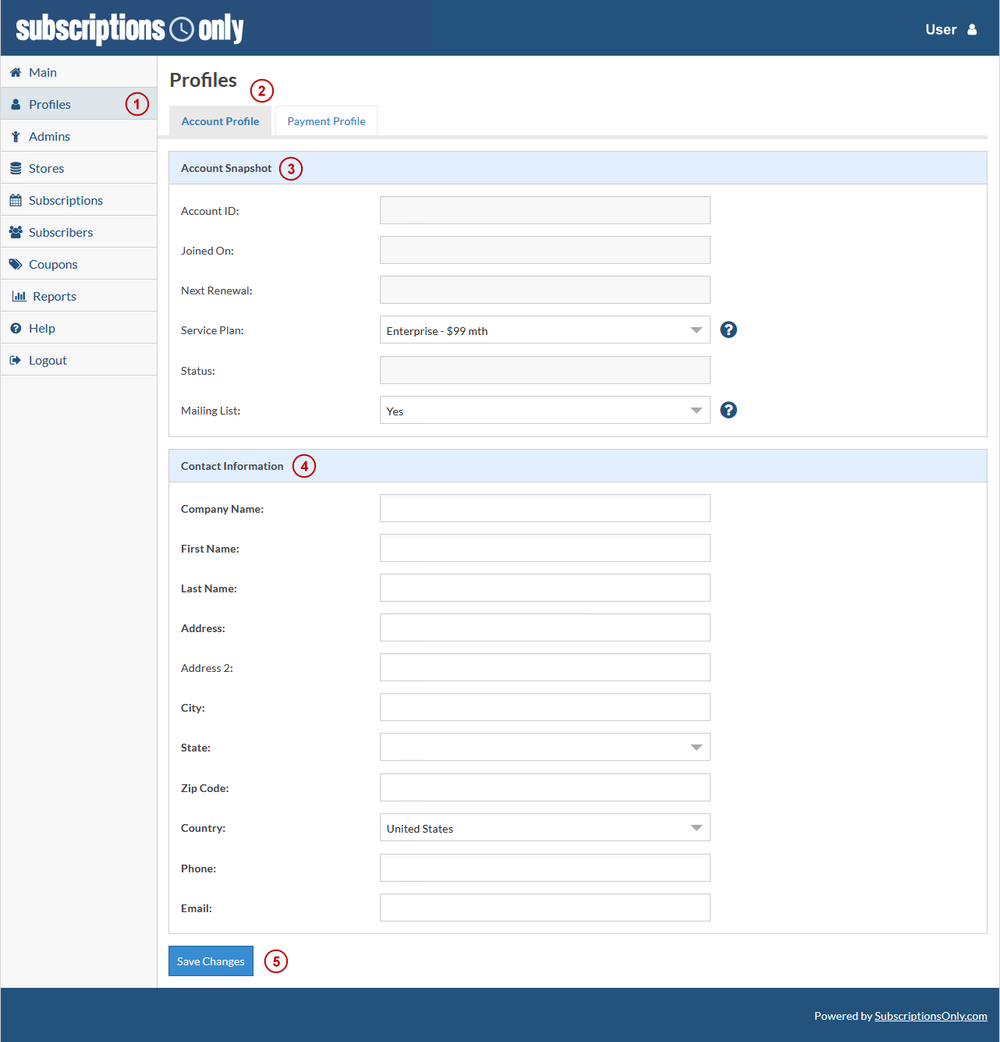Screen dimensions: 1000x1042
Task: Open the SubscriptionsOnly.com footer link
Action: (x=931, y=1015)
